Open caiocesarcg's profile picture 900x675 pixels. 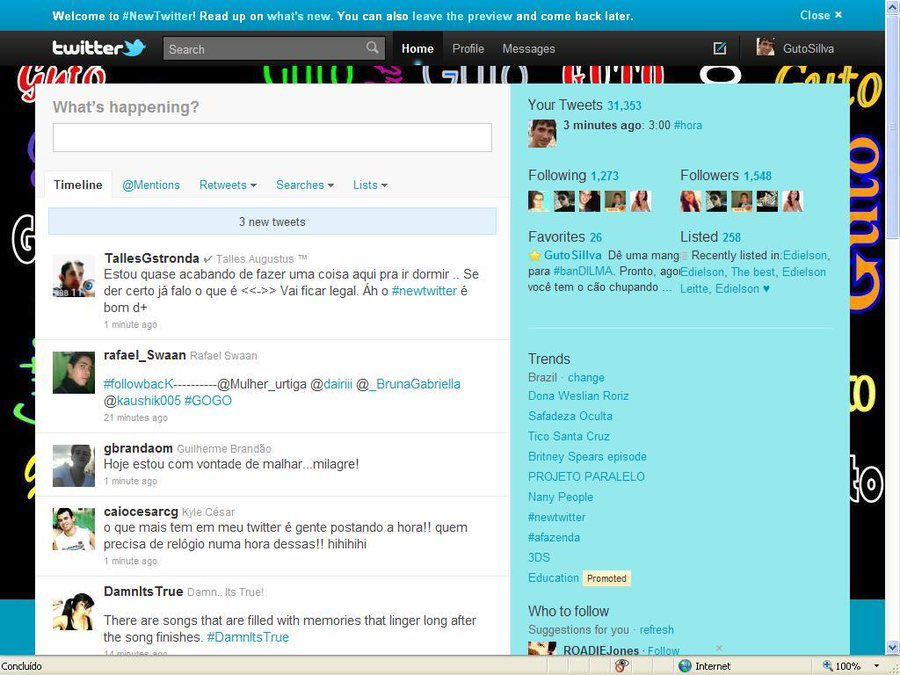click(73, 529)
